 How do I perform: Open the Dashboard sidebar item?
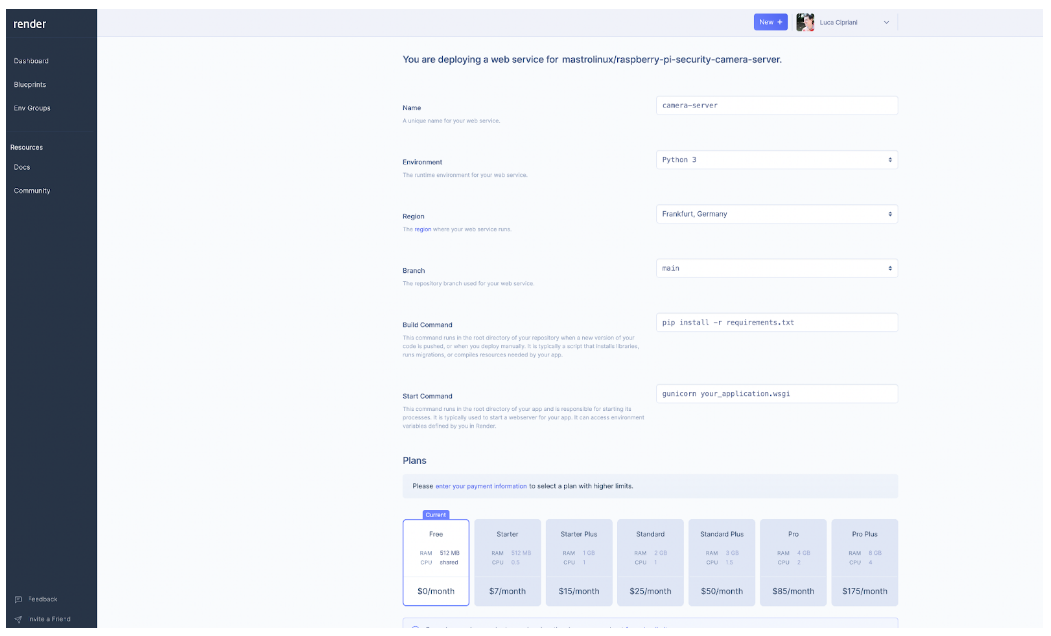pos(31,61)
